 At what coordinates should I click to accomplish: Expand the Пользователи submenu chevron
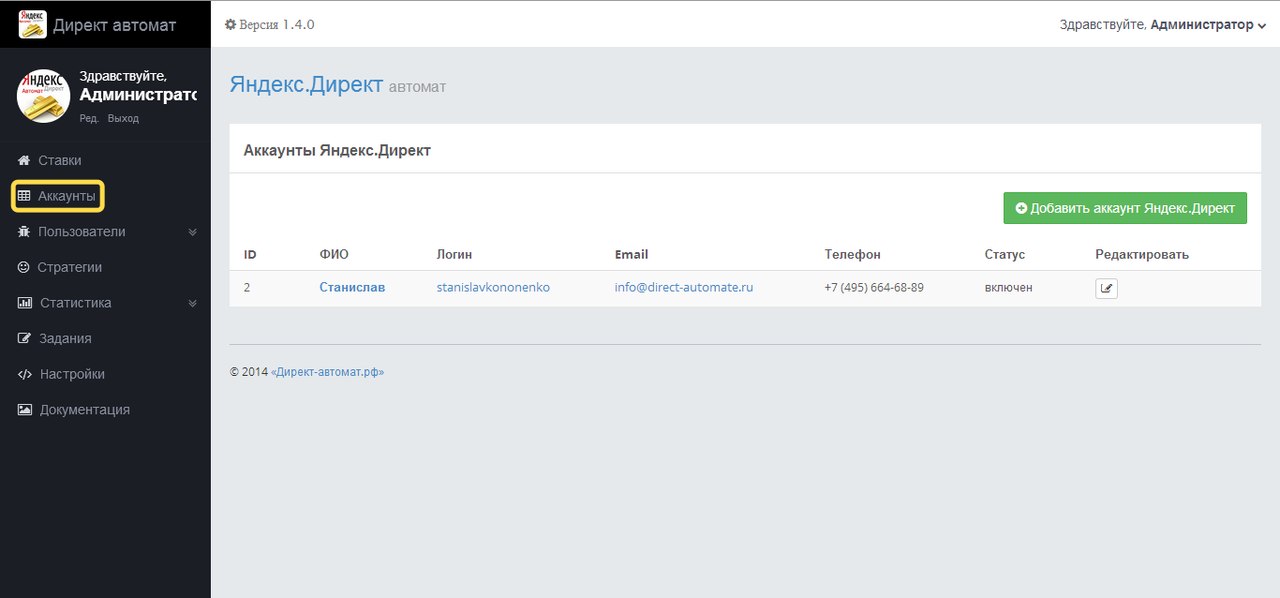tap(193, 232)
